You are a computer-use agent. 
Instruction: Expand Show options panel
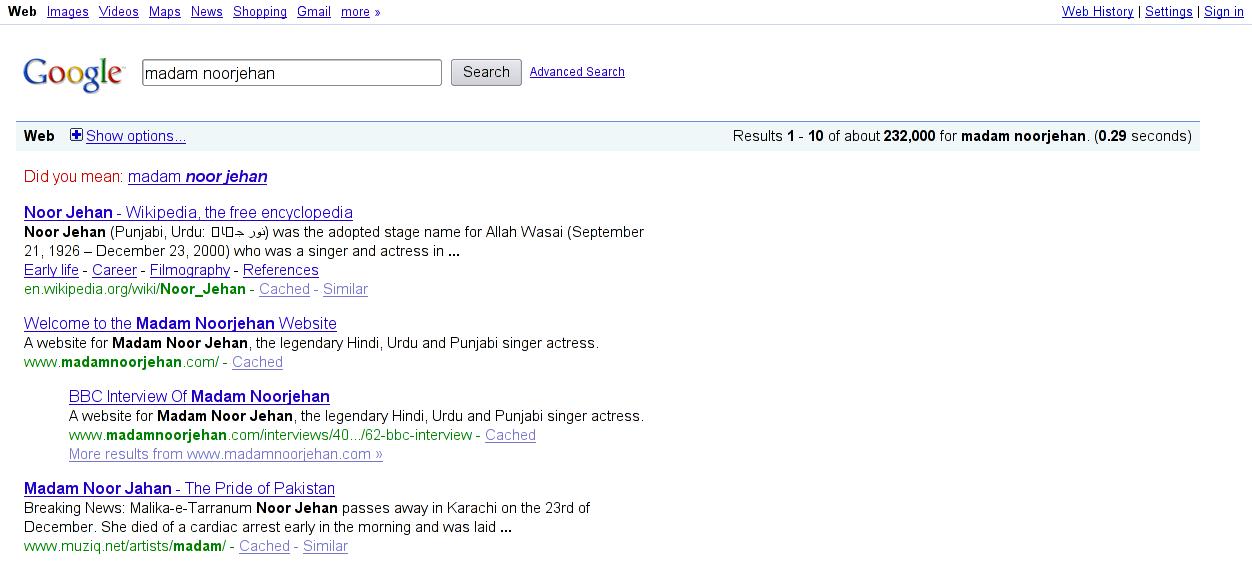tap(136, 136)
